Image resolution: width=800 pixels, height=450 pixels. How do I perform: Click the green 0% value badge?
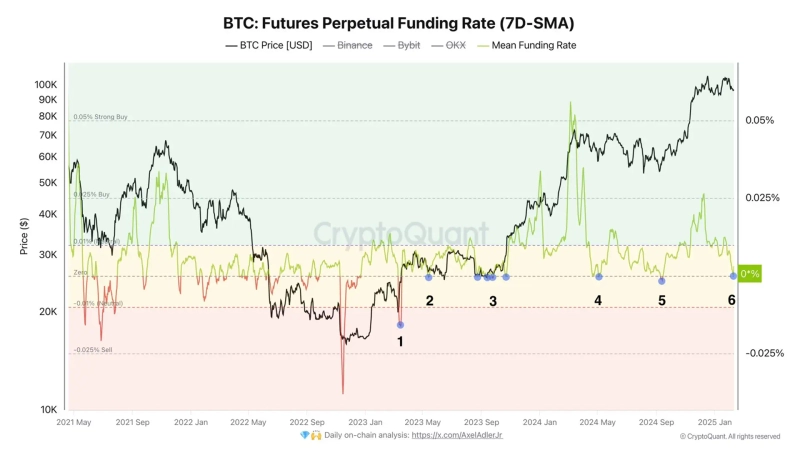pos(750,274)
